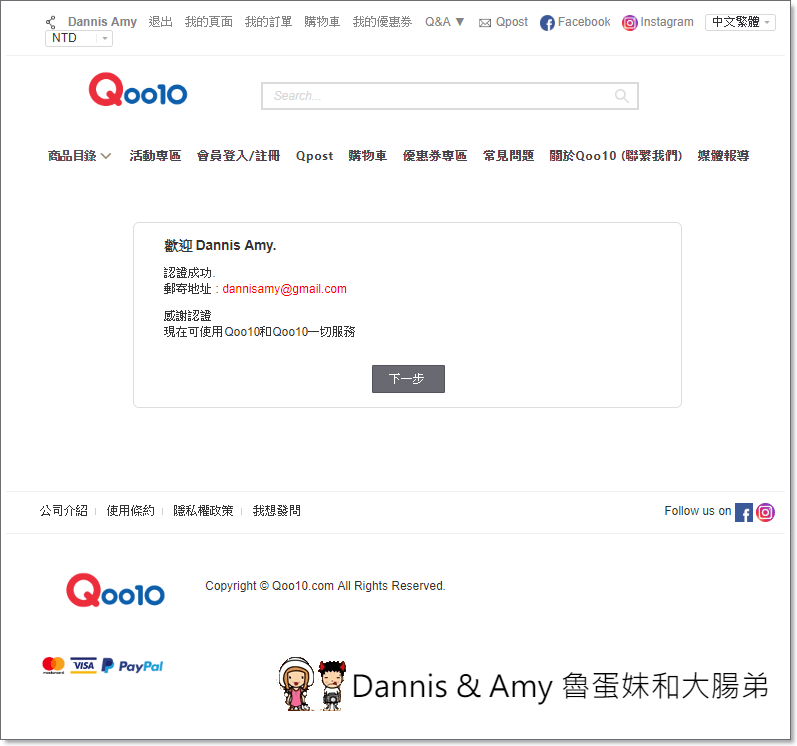The width and height of the screenshot is (797, 746).
Task: Click the Dannis Amy account name link
Action: [102, 22]
